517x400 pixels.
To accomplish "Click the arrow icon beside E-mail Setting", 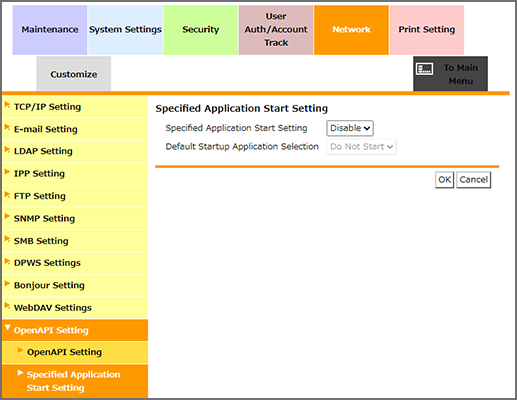I will click(7, 127).
